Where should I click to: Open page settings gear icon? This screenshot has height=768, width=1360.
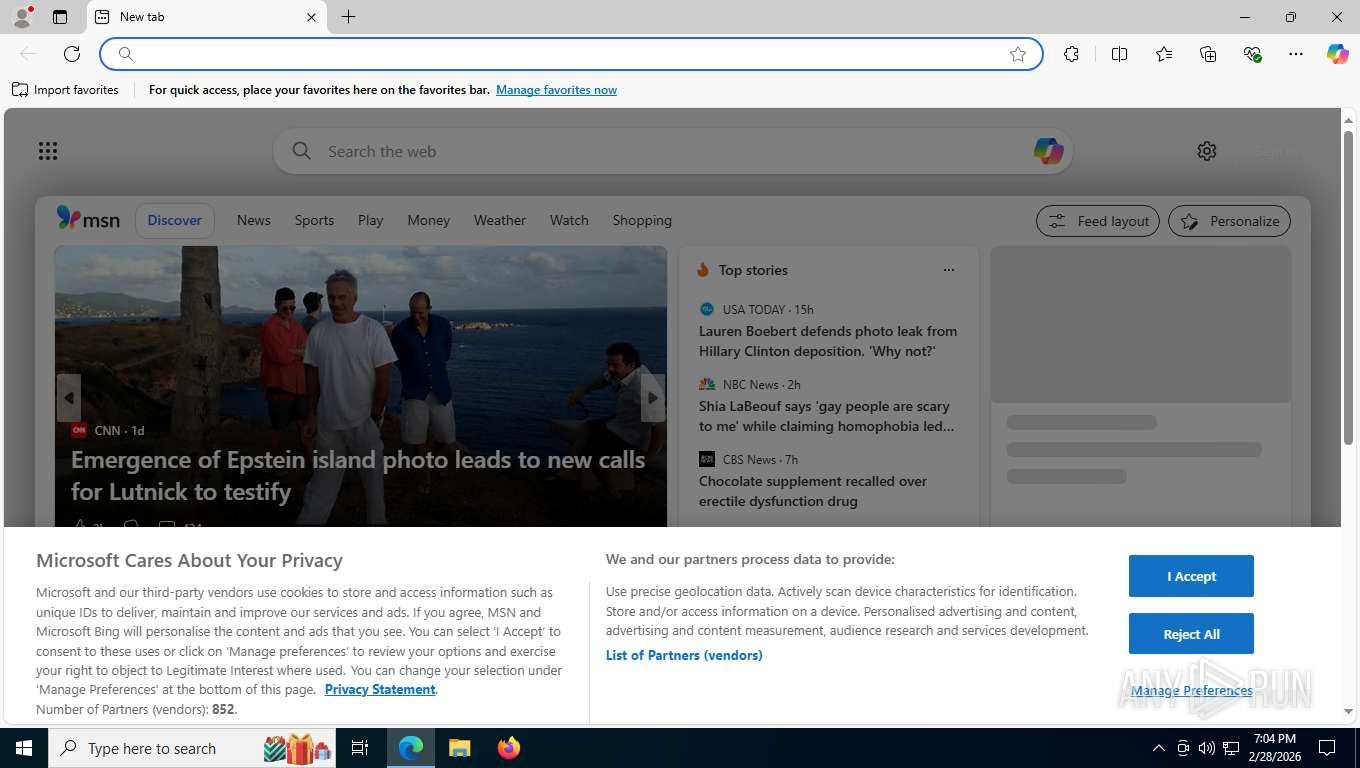click(x=1207, y=151)
